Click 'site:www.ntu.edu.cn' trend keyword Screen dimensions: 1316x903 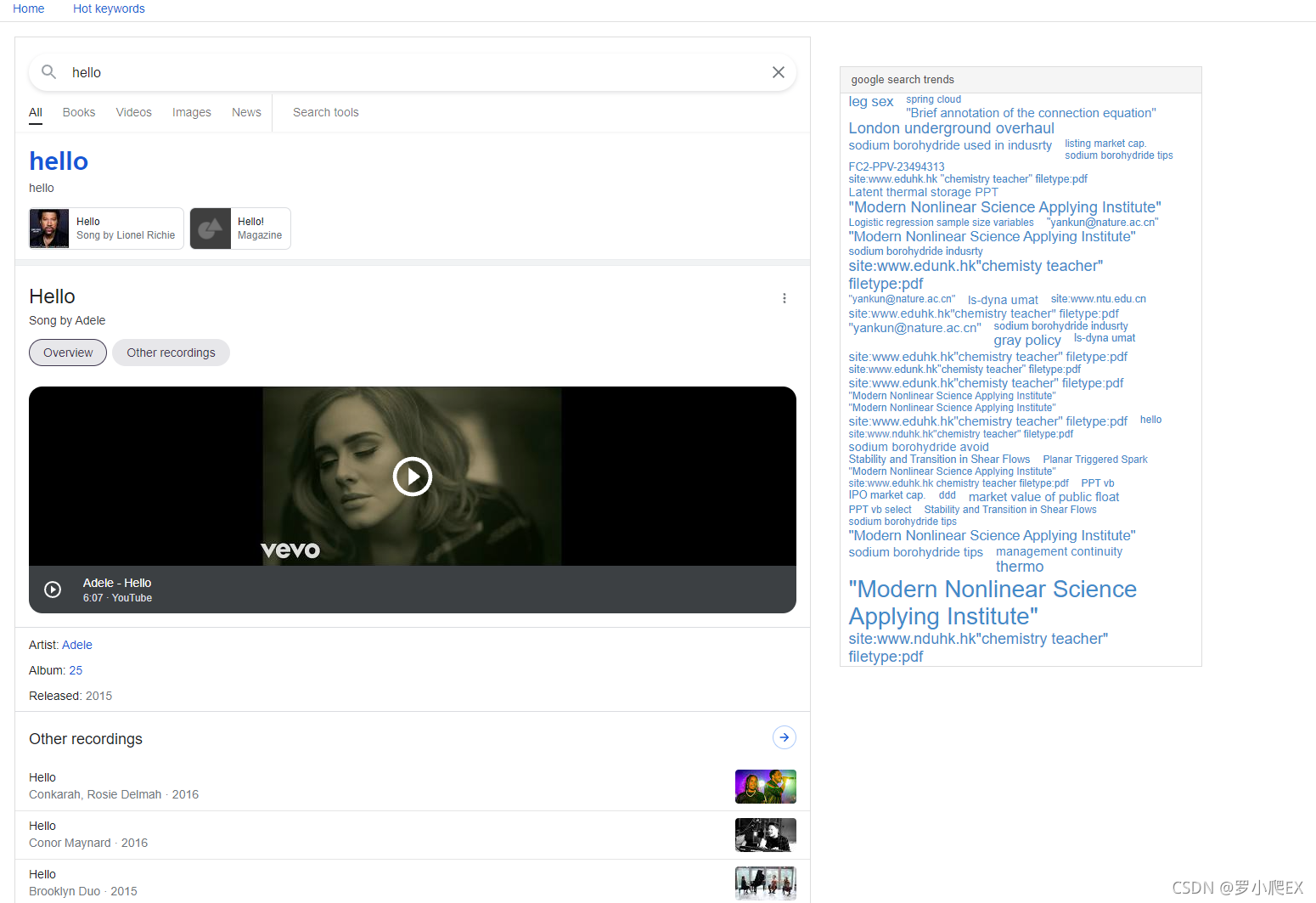point(1098,299)
